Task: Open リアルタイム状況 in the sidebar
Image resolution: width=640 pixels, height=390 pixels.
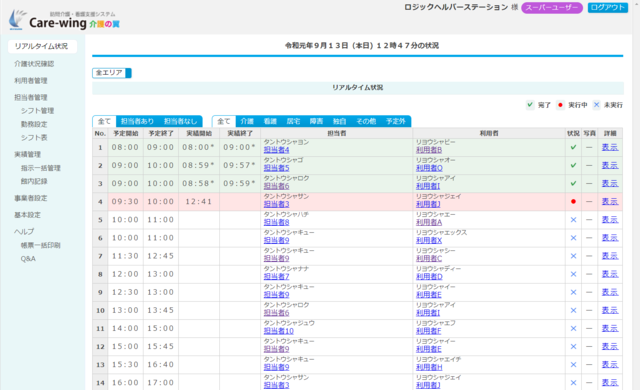Action: tap(42, 46)
